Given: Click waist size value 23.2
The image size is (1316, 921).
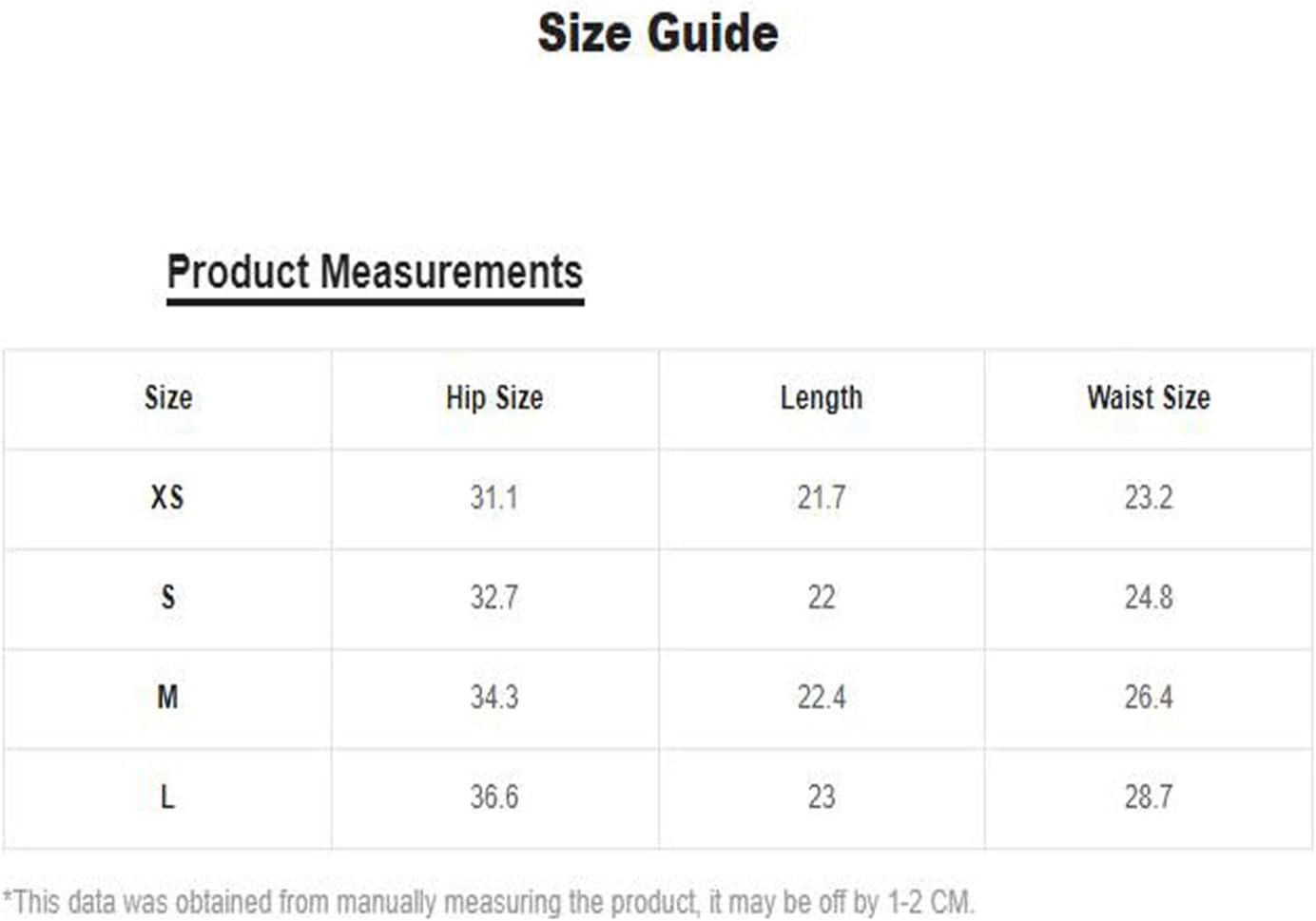Looking at the screenshot, I should click(x=1149, y=497).
